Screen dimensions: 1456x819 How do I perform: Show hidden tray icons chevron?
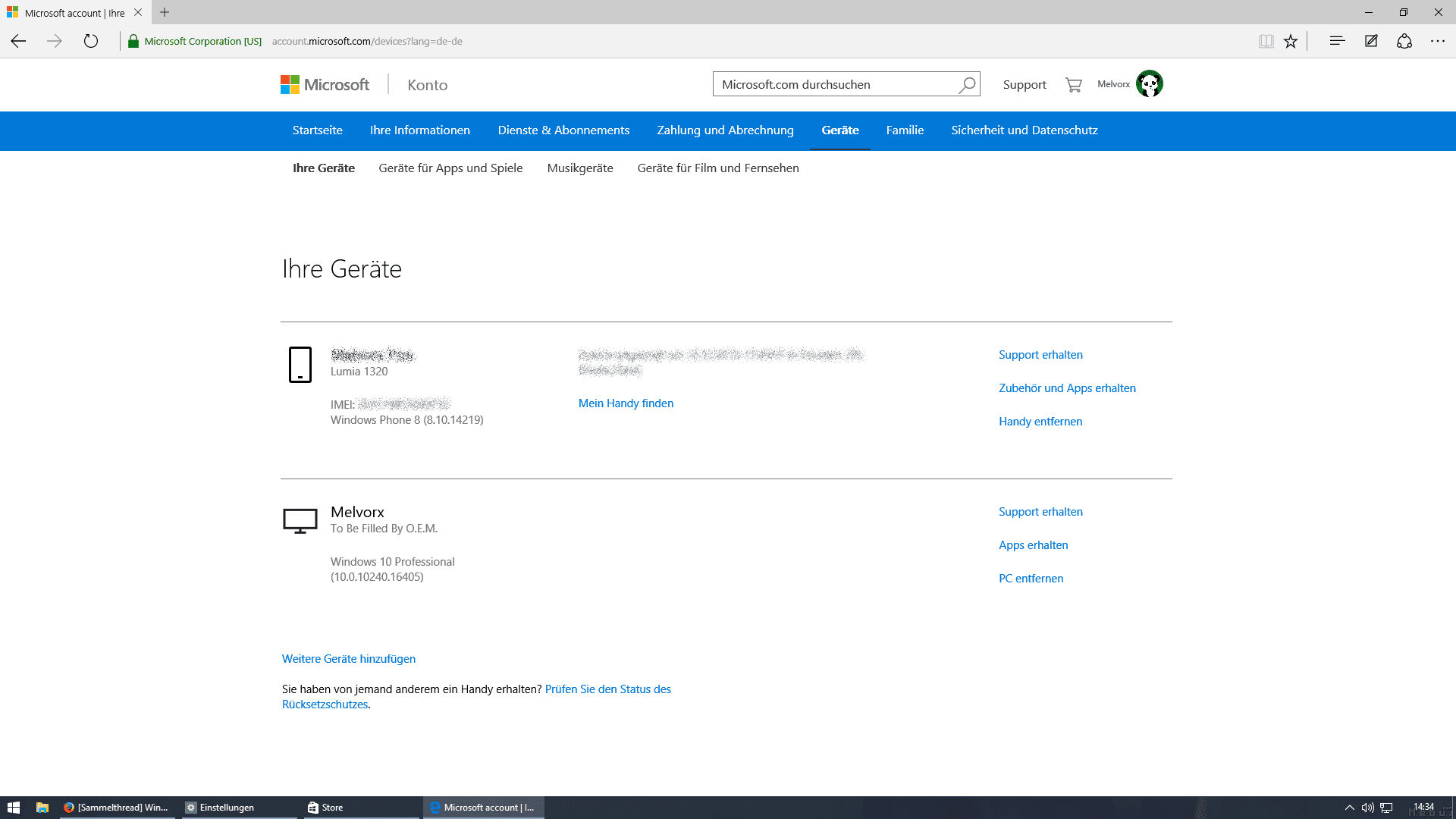coord(1349,808)
